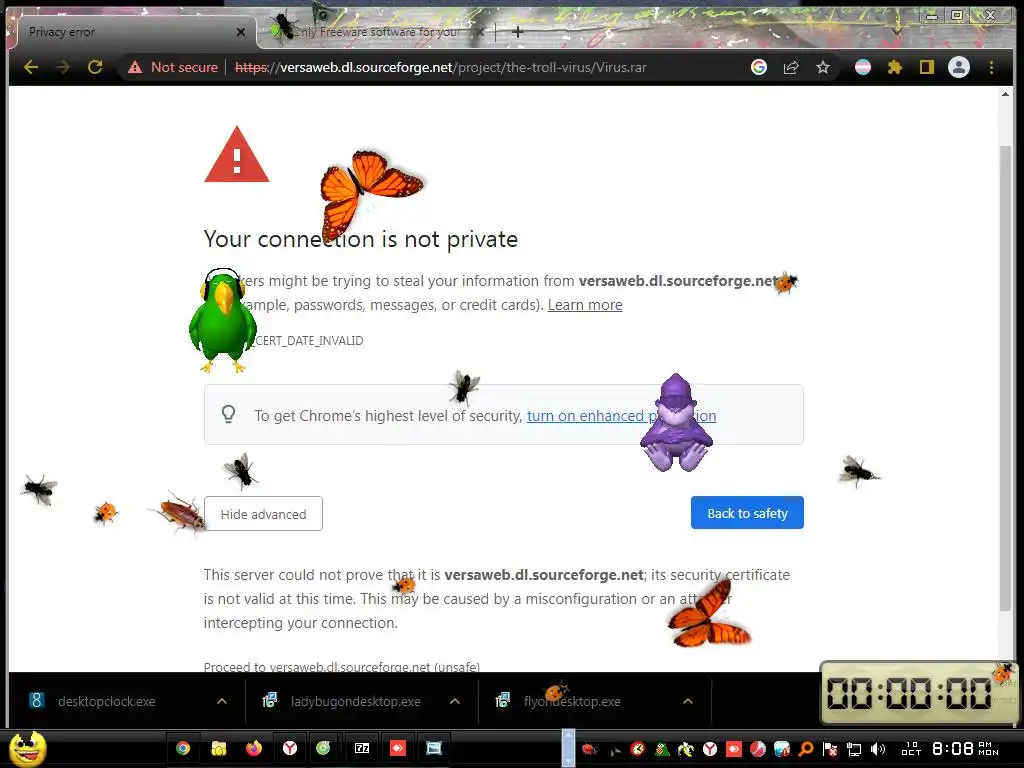Click the Not secure warning triangle icon

[x=135, y=67]
